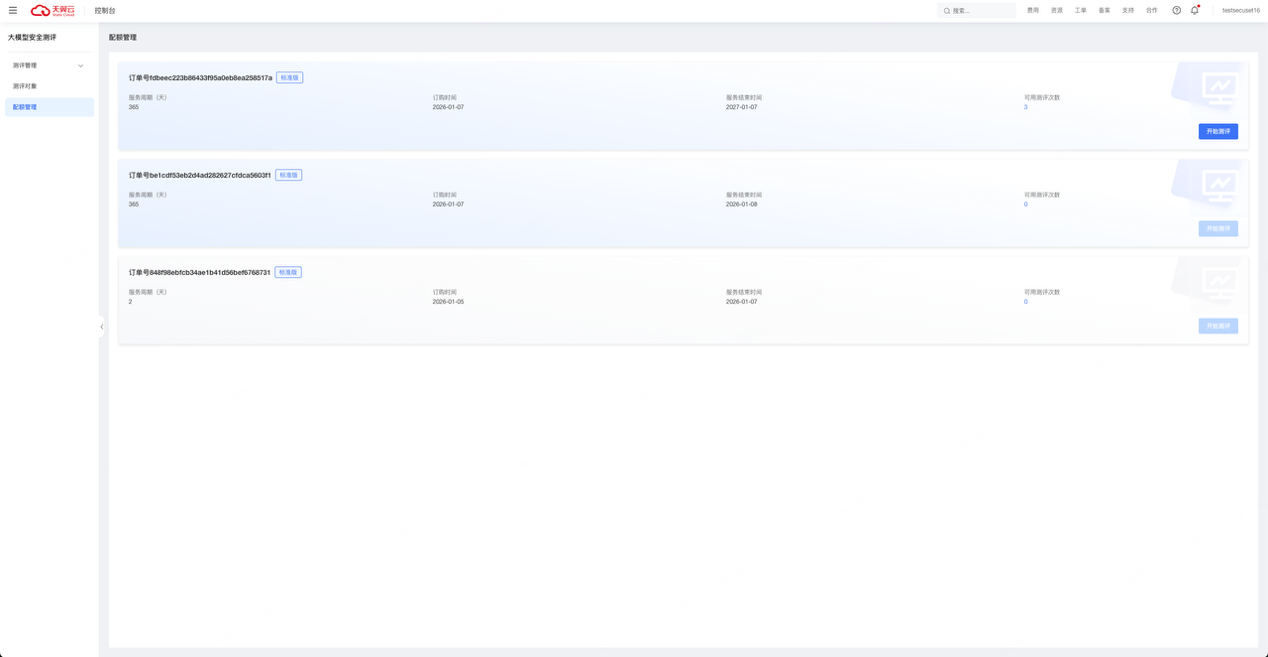
Task: Collapse sidebar with the edge arrow handle
Action: click(101, 327)
